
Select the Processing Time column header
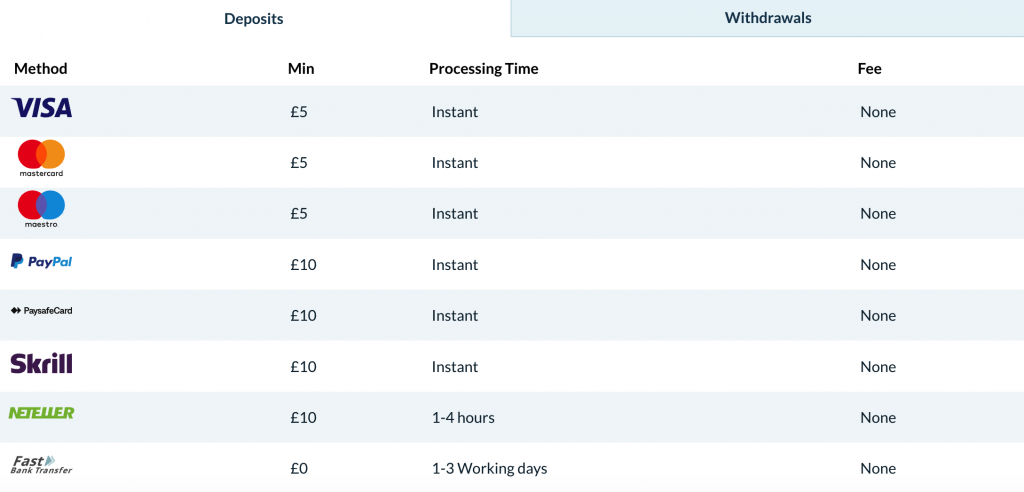(x=484, y=69)
